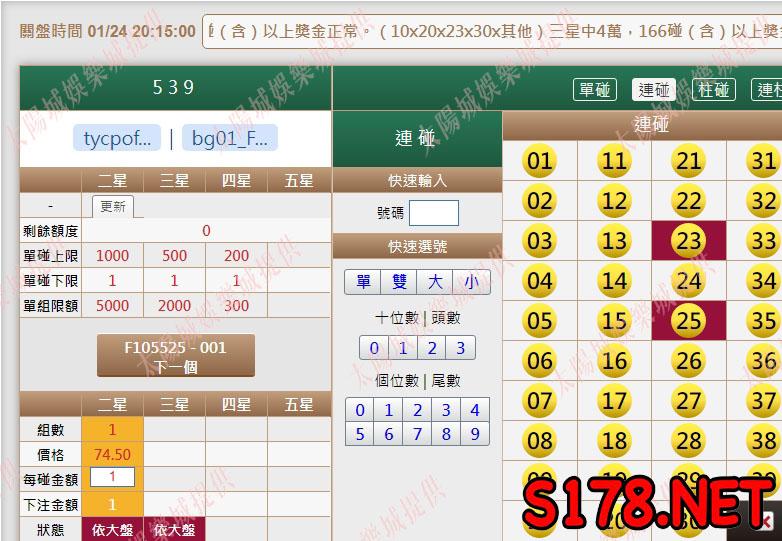Pick number ball 08
The height and width of the screenshot is (541, 782).
click(x=539, y=440)
